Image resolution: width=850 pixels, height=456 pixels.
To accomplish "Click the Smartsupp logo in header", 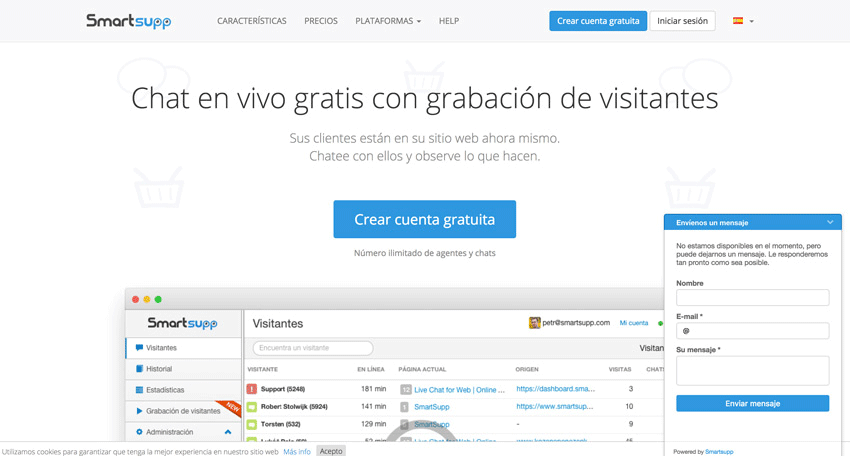I will (x=128, y=21).
